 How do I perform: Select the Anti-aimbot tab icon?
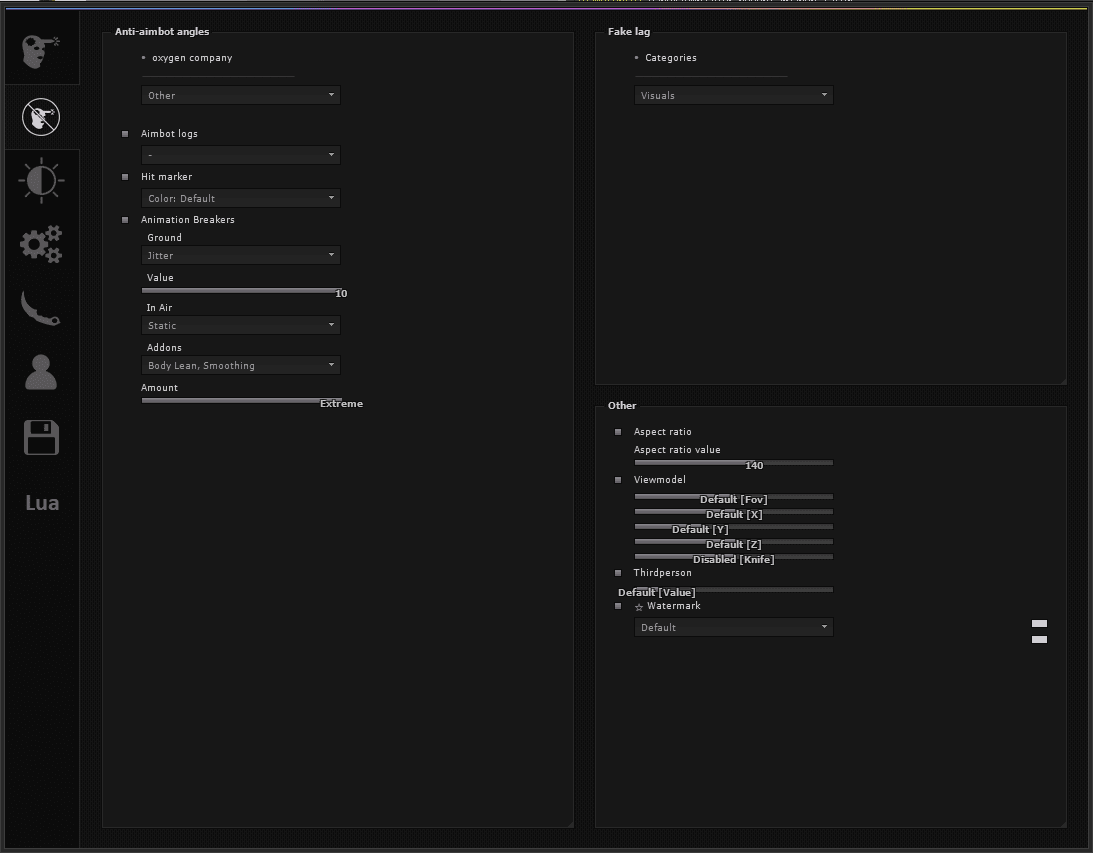(x=41, y=116)
